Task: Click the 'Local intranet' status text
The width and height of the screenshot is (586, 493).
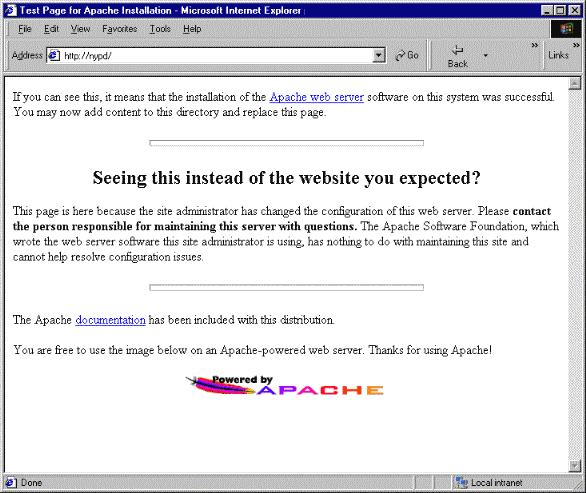Action: click(x=496, y=483)
